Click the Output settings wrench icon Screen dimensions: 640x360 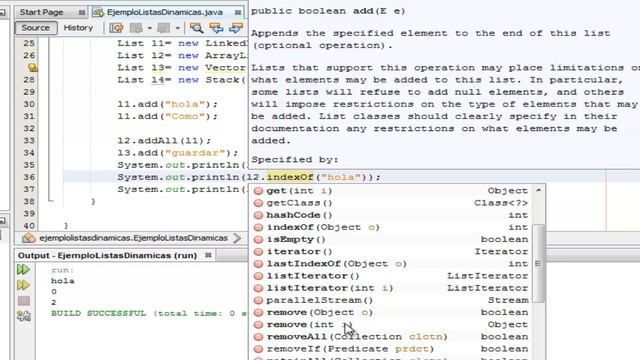pyautogui.click(x=24, y=316)
